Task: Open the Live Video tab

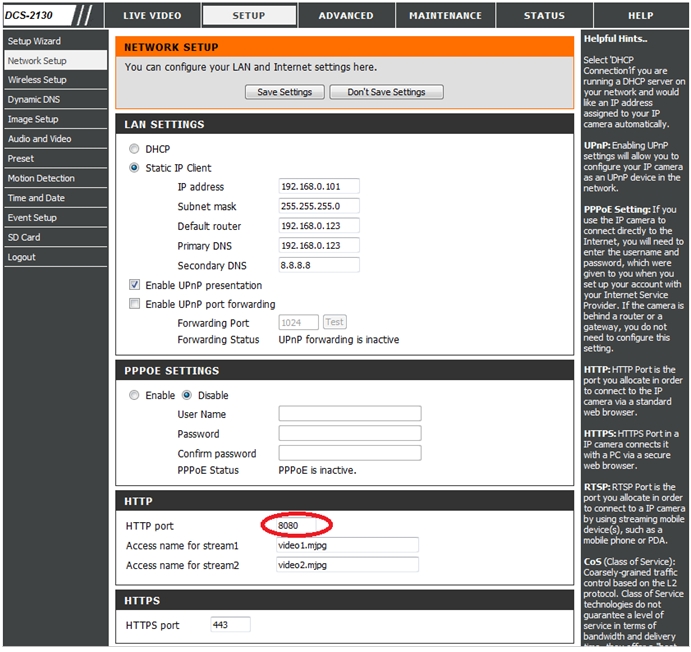Action: (x=151, y=16)
